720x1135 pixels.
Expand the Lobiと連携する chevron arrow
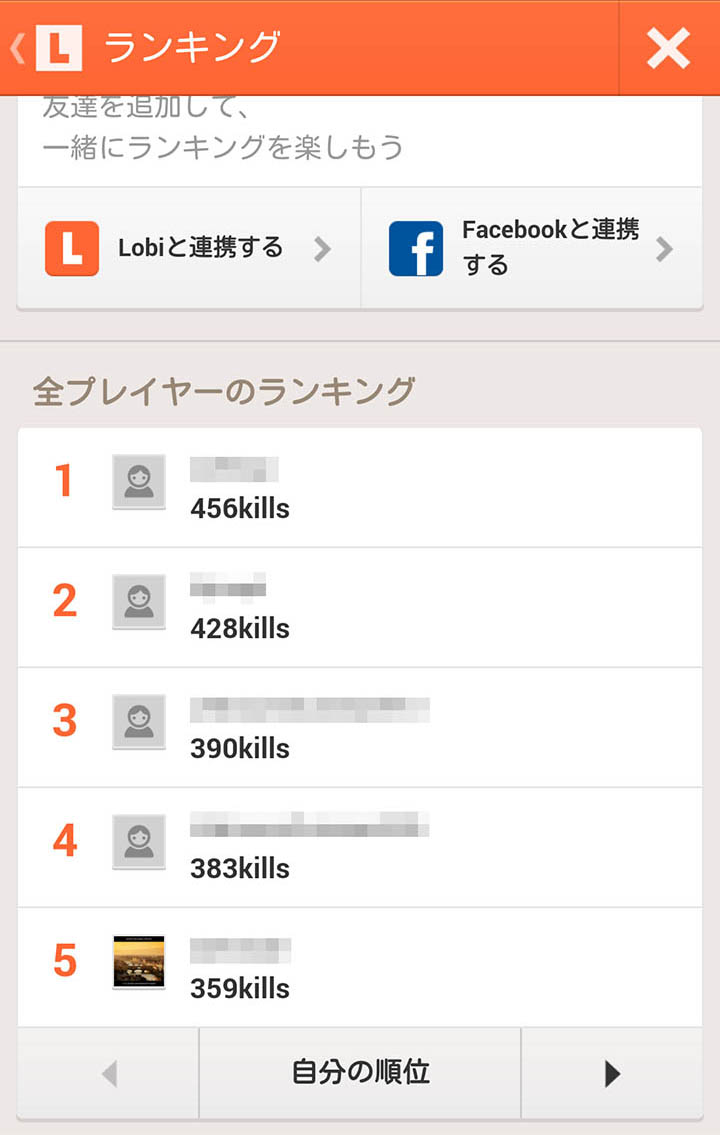[322, 248]
